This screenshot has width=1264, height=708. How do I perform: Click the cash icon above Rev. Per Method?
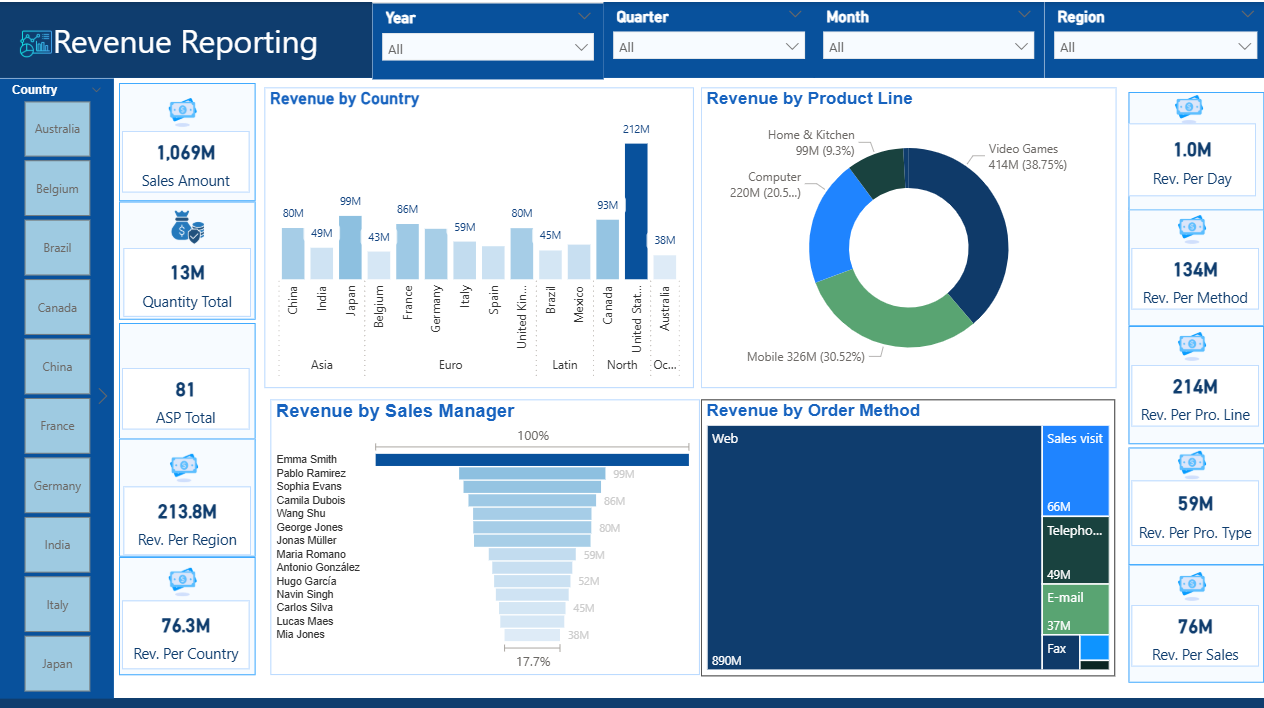[1191, 228]
